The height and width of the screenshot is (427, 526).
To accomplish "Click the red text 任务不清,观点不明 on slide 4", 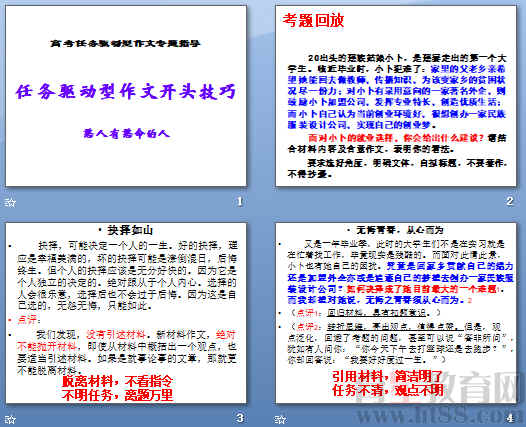I will click(388, 390).
